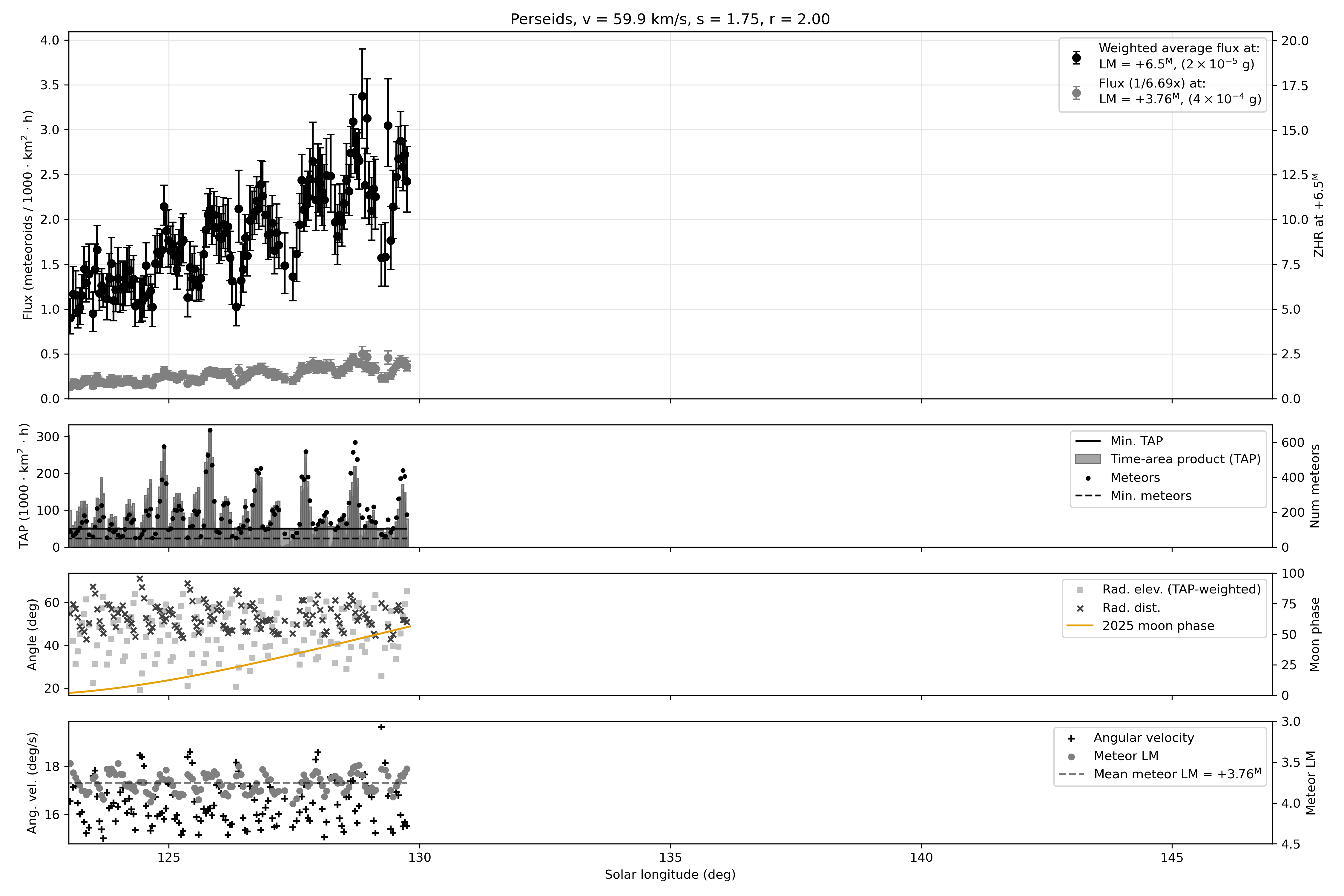The height and width of the screenshot is (896, 1344).
Task: Click the highest black flux point near 3.4
Action: (362, 96)
